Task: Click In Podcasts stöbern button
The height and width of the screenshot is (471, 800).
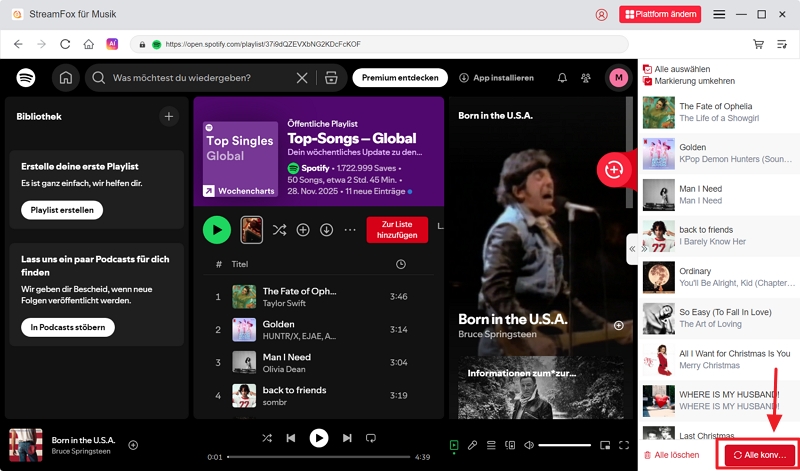Action: 68,327
